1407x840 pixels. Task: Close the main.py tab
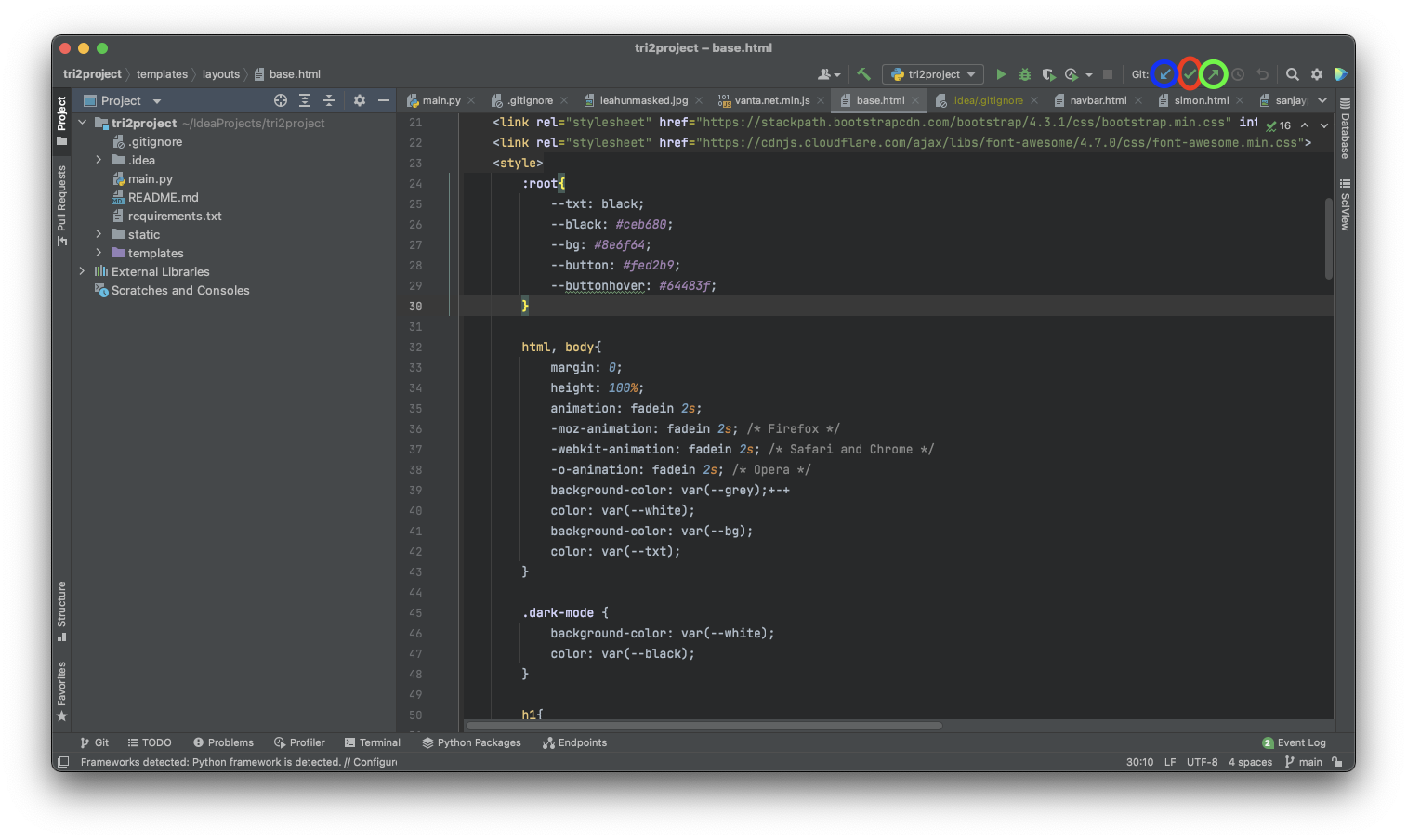[472, 100]
